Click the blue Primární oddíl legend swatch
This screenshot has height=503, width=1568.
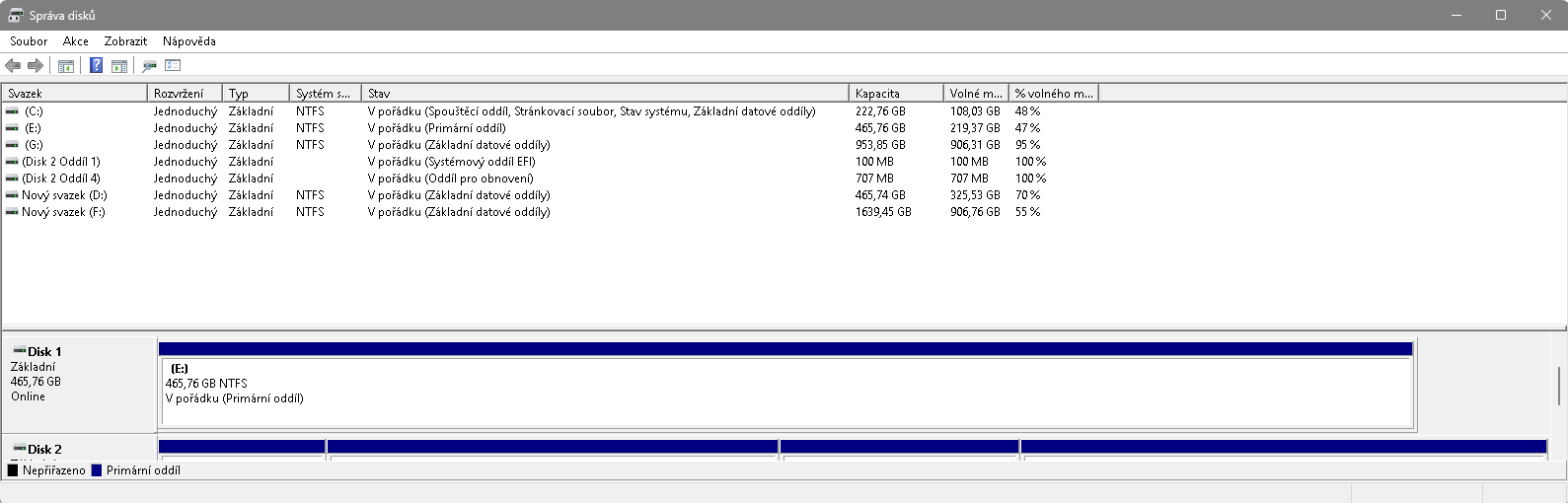point(97,470)
